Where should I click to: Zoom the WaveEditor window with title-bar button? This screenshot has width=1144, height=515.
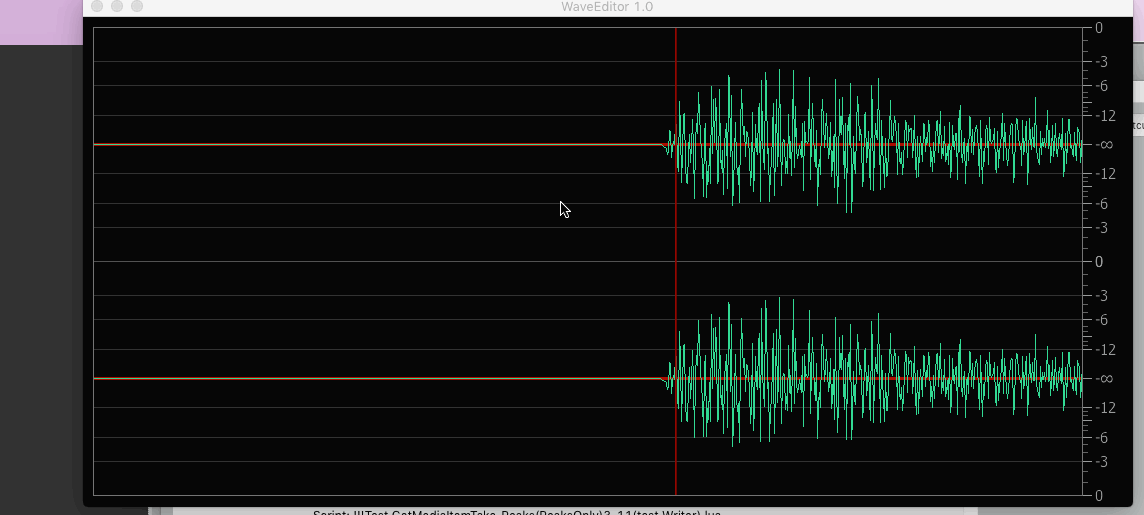[x=136, y=7]
